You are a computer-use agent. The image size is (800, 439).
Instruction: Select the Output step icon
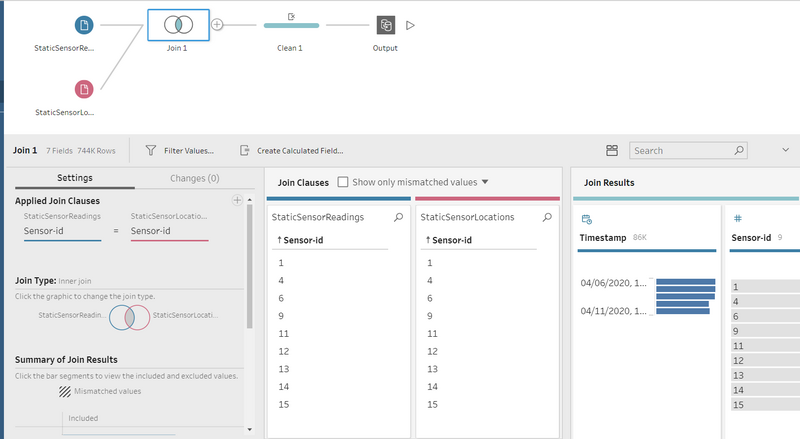point(385,25)
